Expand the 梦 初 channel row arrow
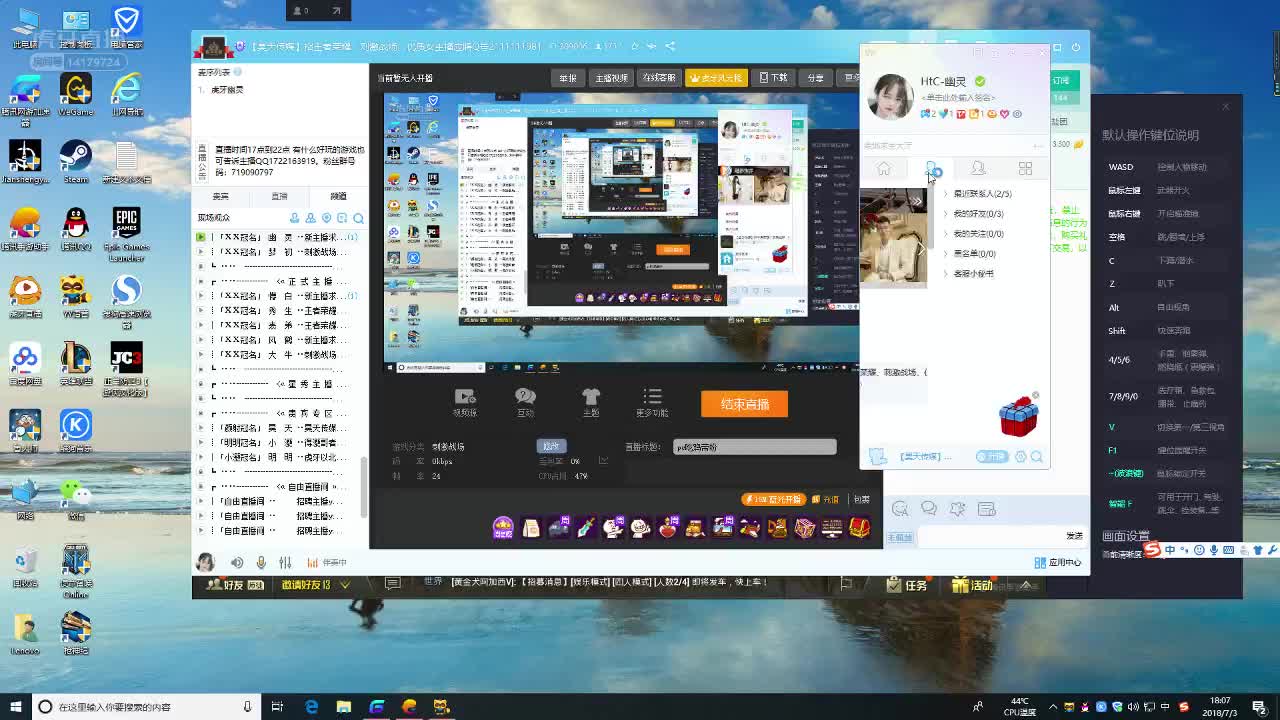The image size is (1280, 720). pyautogui.click(x=201, y=252)
